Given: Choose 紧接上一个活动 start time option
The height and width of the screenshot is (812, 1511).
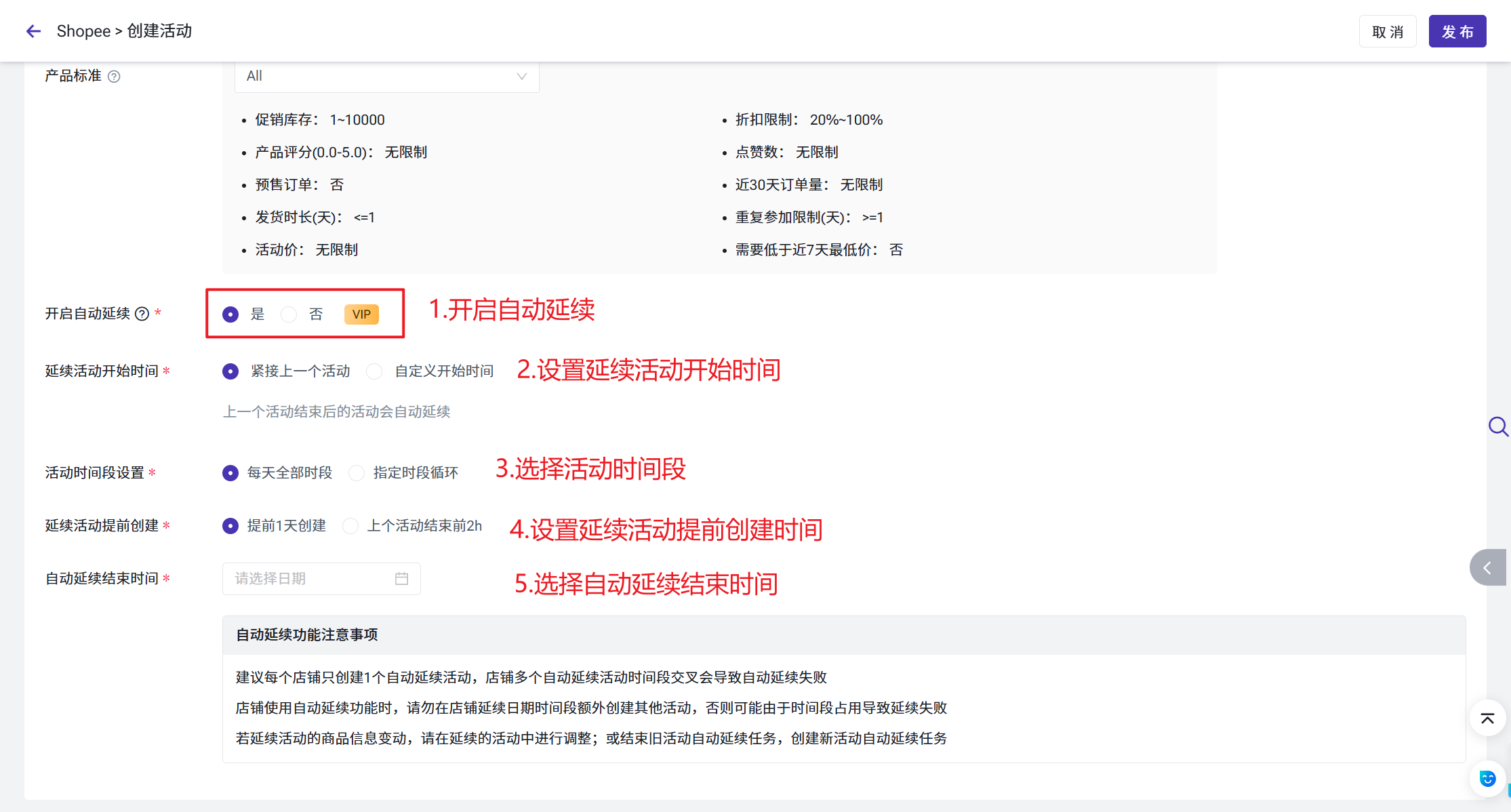Looking at the screenshot, I should pos(230,371).
